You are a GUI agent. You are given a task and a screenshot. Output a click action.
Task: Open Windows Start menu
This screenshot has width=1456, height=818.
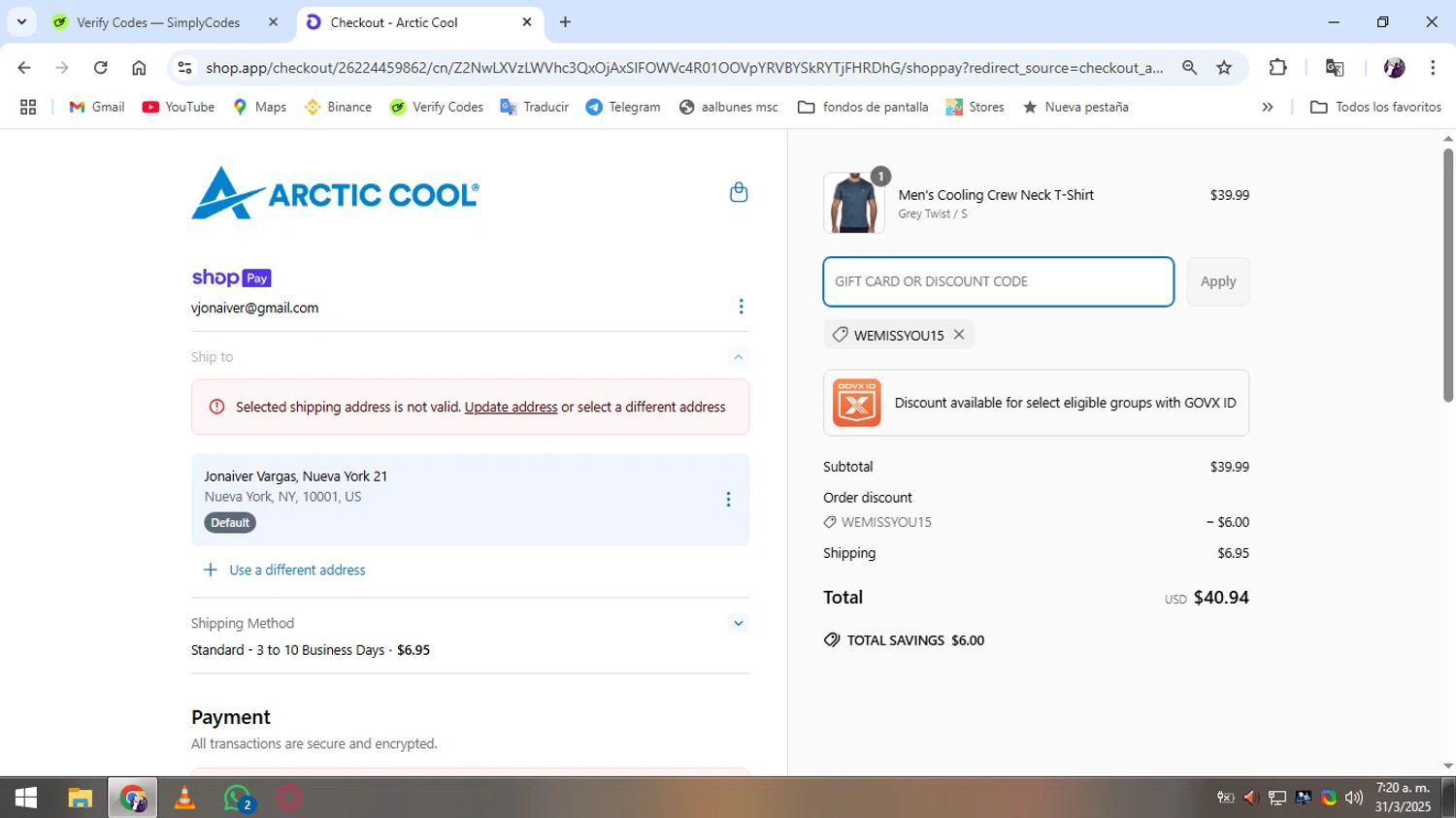coord(26,798)
